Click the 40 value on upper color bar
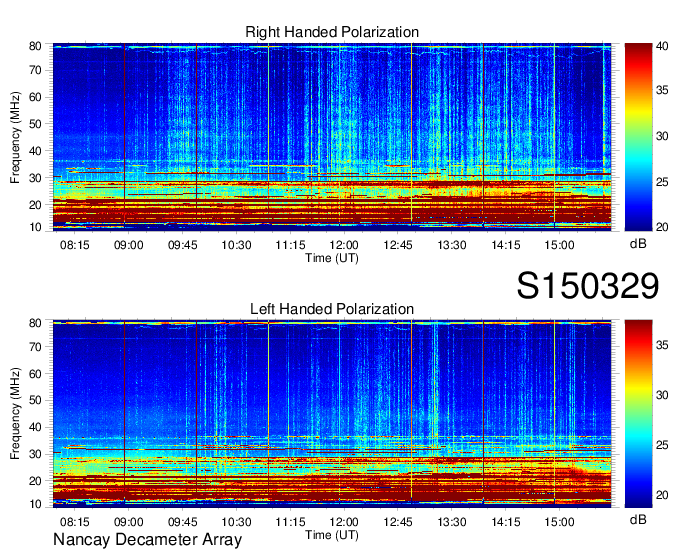The height and width of the screenshot is (552, 680). [662, 46]
